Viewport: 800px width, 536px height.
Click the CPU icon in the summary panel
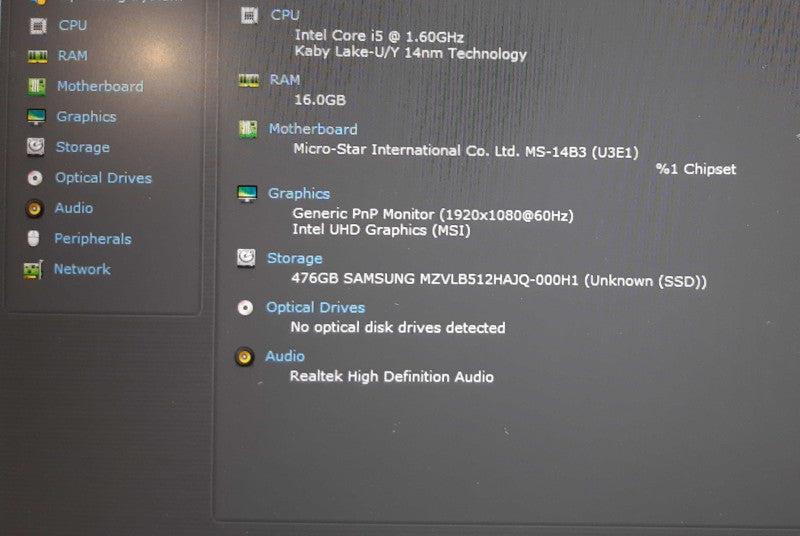click(249, 16)
